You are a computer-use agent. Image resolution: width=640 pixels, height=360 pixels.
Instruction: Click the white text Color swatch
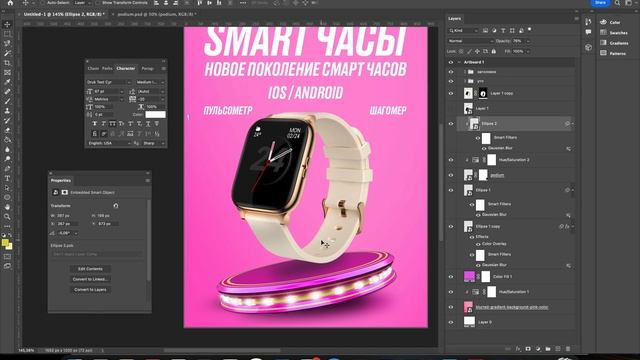(x=156, y=115)
